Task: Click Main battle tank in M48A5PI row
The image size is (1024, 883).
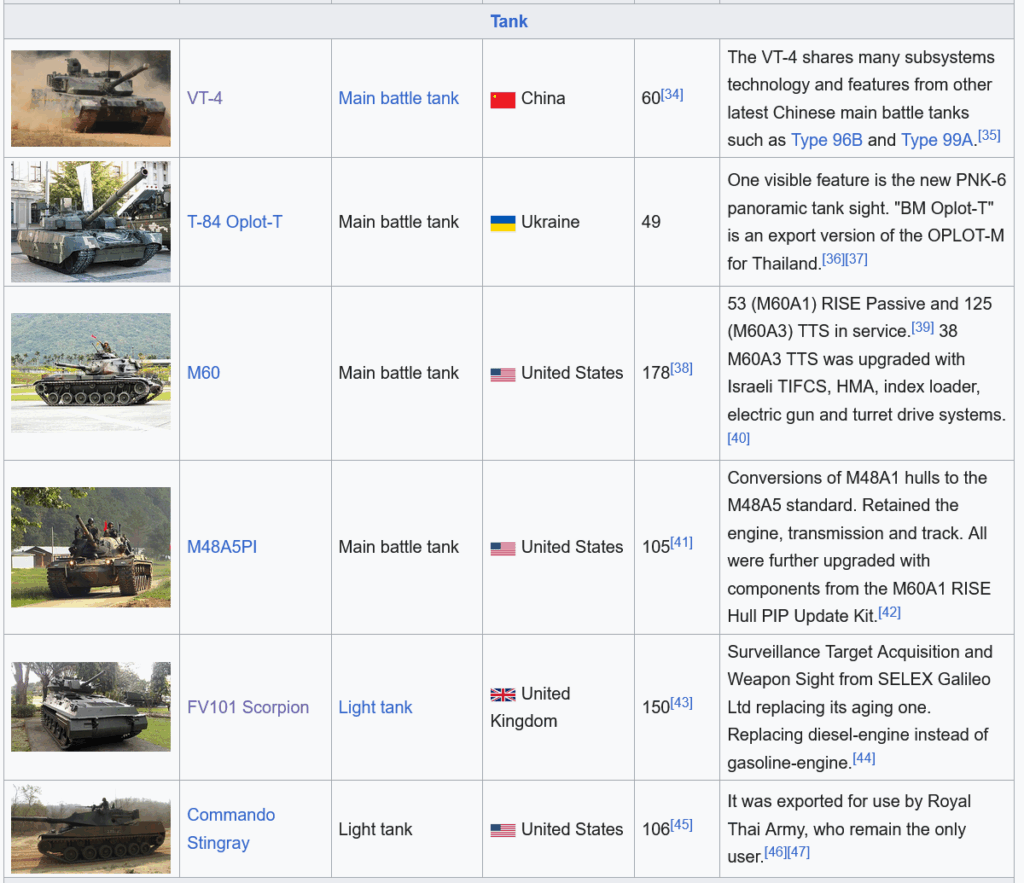Action: coord(398,547)
